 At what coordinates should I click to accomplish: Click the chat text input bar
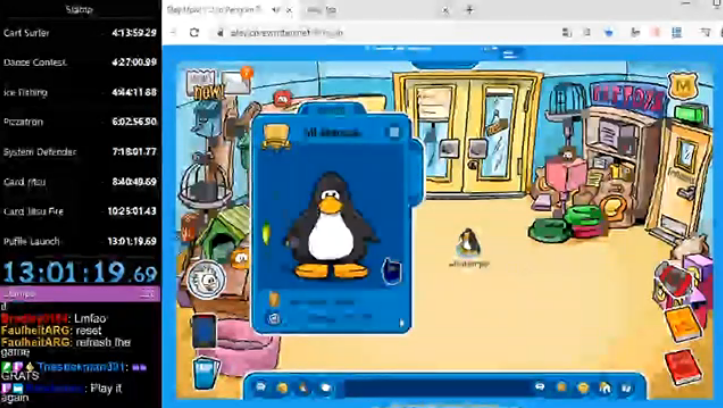[x=437, y=387]
